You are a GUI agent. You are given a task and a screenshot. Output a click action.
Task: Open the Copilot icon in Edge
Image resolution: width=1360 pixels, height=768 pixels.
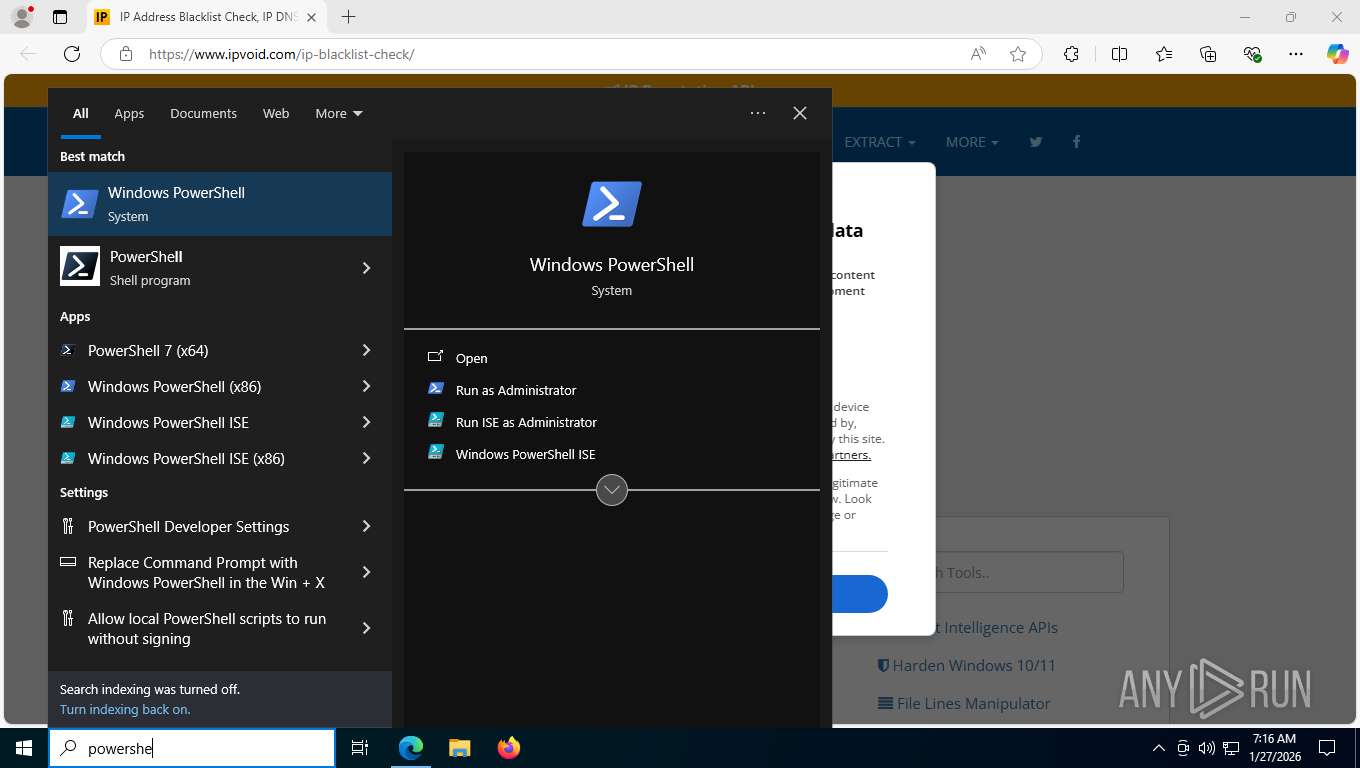[x=1338, y=54]
